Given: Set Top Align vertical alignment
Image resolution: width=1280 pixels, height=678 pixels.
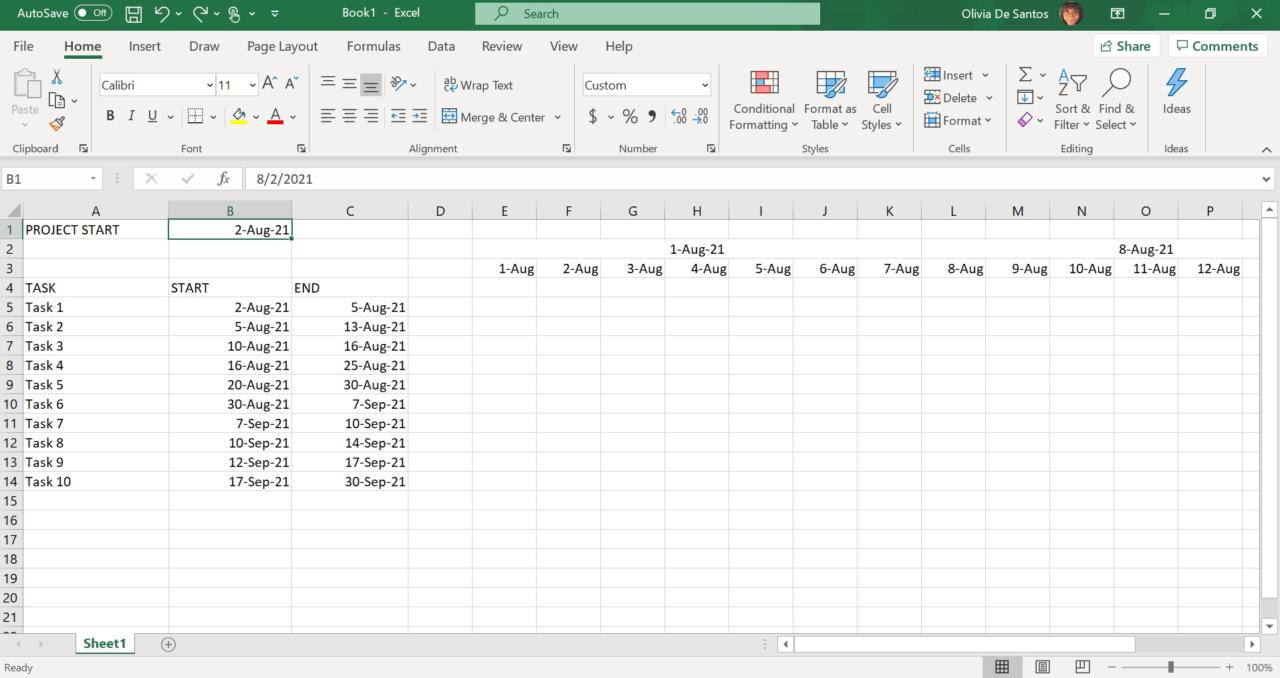Looking at the screenshot, I should tap(328, 84).
